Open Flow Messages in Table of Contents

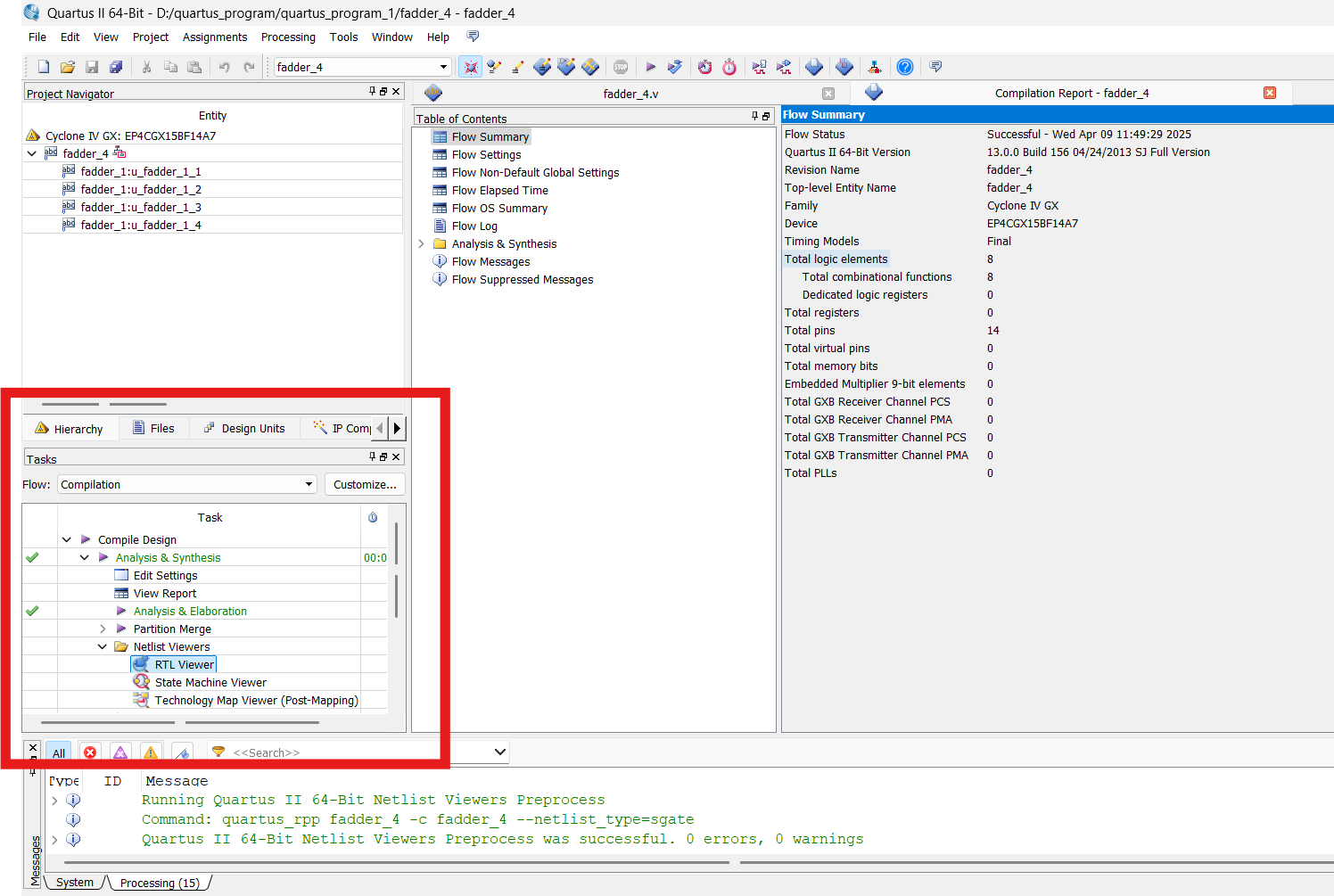point(490,261)
